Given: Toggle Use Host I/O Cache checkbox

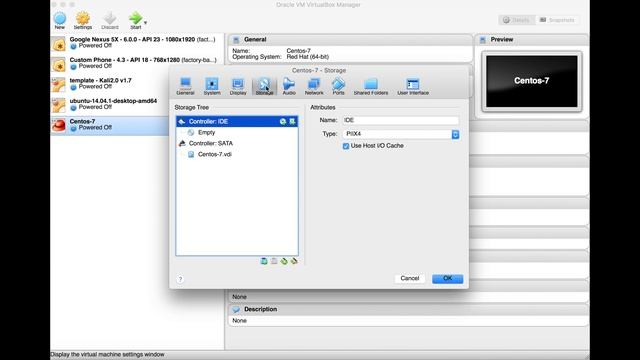Looking at the screenshot, I should click(x=346, y=146).
